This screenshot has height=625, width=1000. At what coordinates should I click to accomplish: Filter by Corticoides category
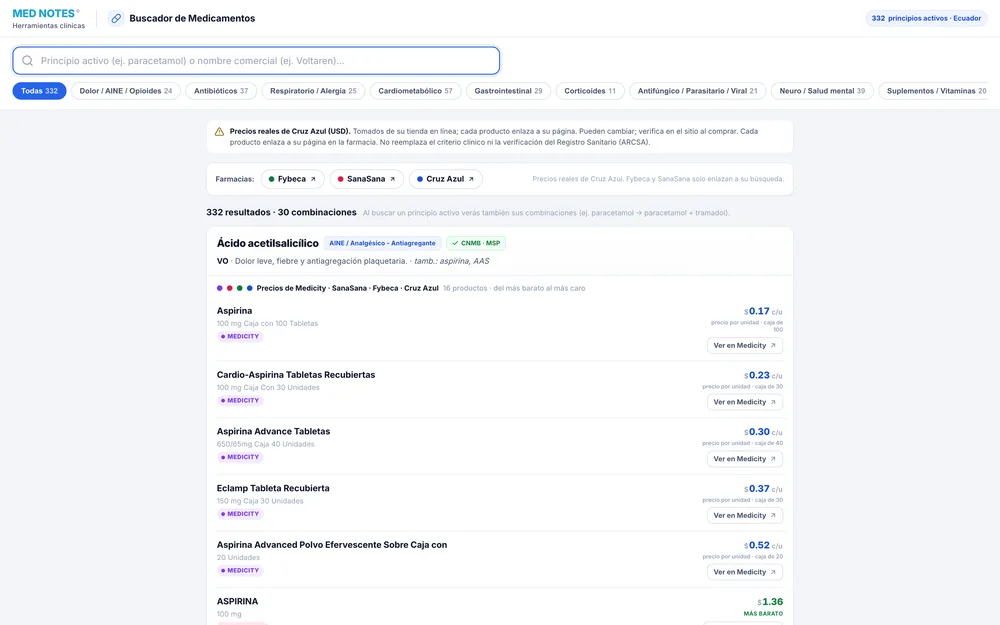click(x=590, y=91)
